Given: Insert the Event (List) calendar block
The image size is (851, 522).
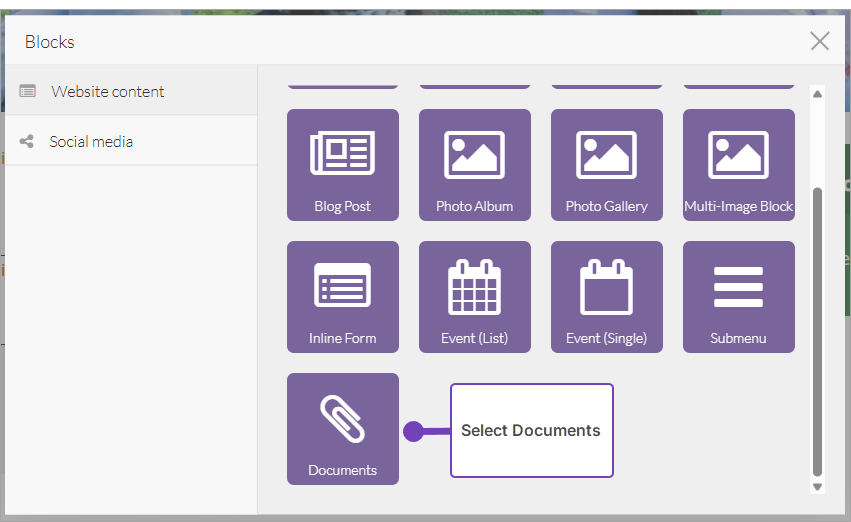Looking at the screenshot, I should tap(474, 296).
